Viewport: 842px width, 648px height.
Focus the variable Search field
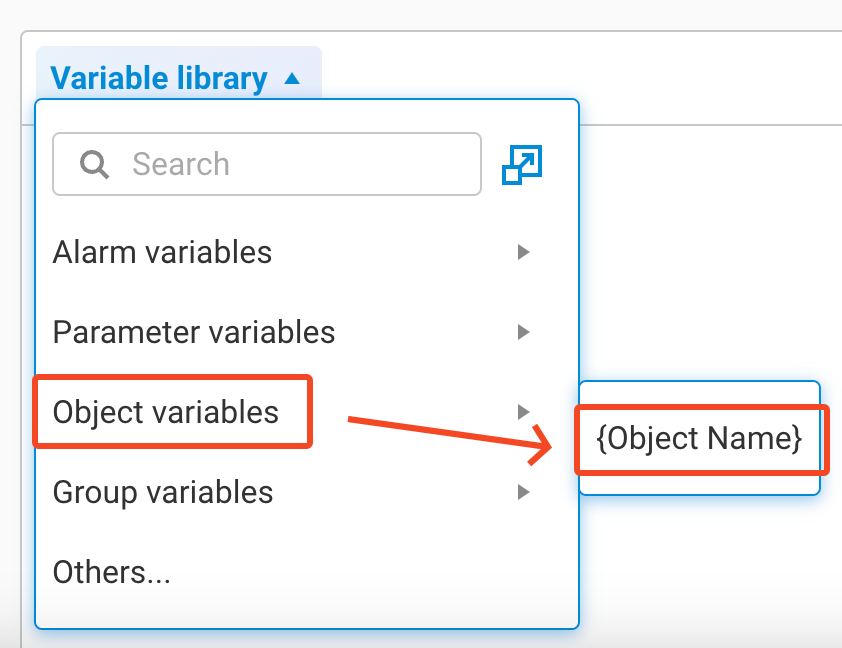pos(300,164)
